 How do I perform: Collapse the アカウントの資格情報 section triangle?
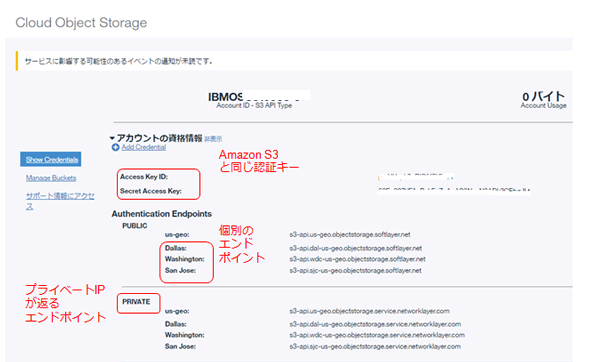(x=112, y=138)
